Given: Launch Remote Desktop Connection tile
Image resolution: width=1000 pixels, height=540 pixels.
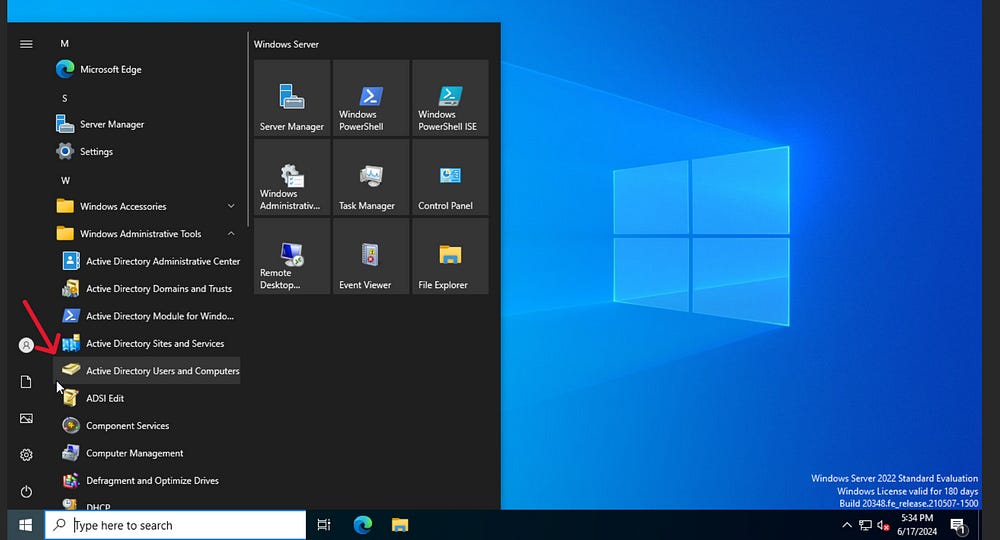Looking at the screenshot, I should 291,256.
